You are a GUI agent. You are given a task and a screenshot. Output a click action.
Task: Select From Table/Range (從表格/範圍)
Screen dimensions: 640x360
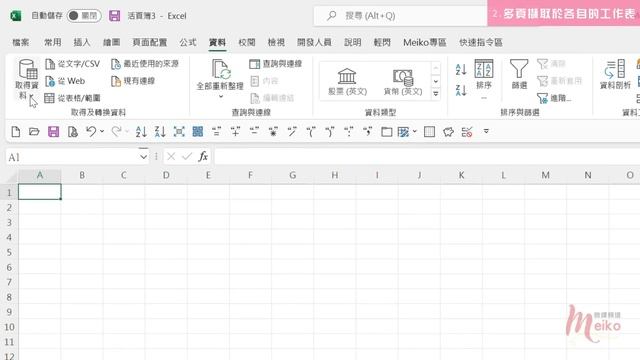(72, 98)
